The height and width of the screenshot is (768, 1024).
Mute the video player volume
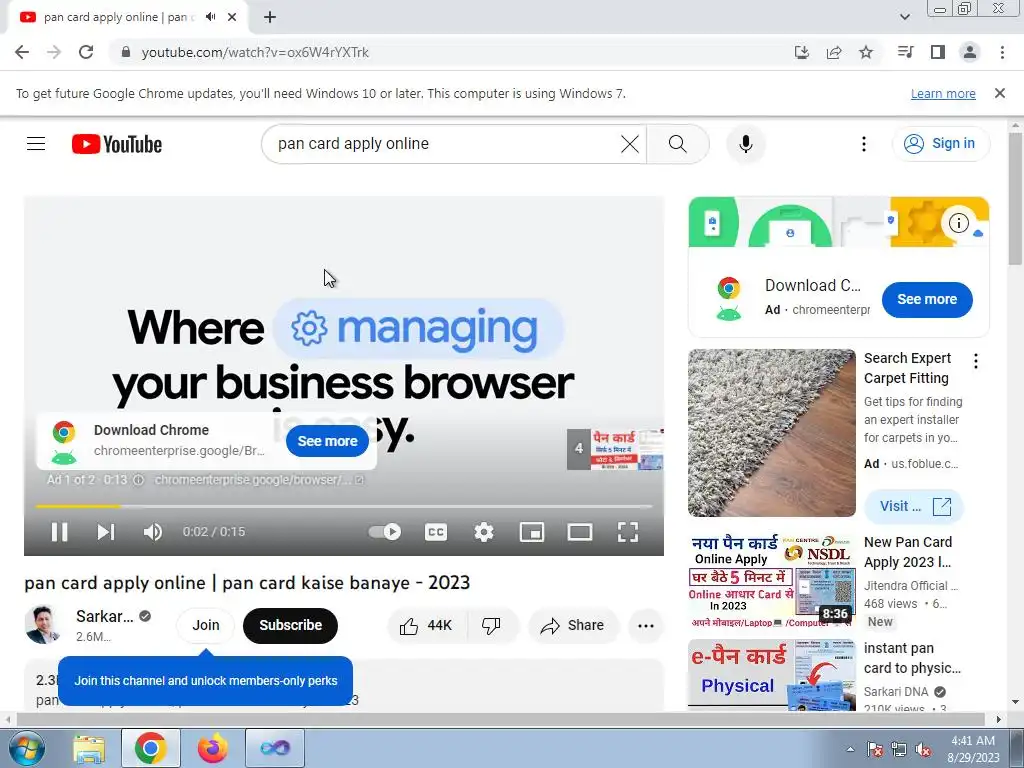point(153,532)
